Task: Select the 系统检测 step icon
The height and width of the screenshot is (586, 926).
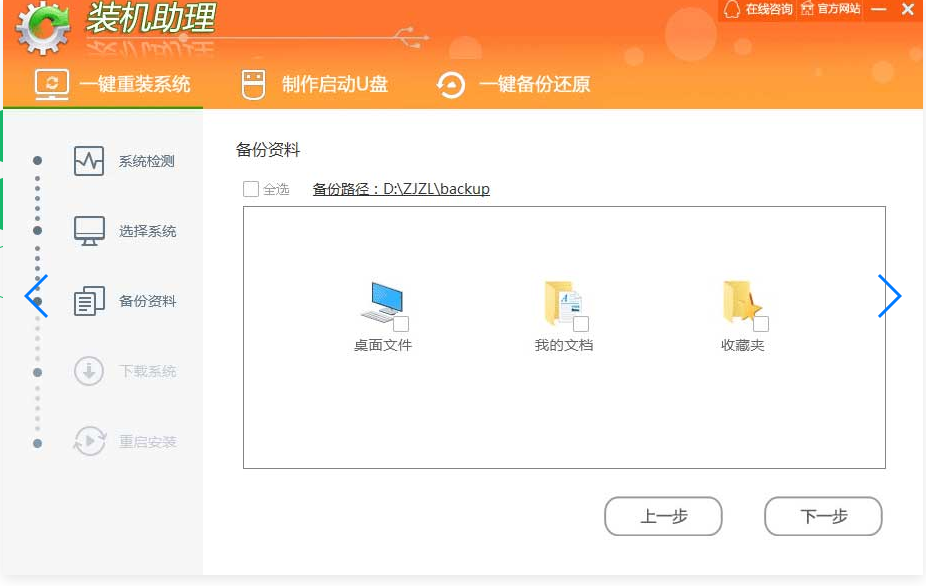Action: click(89, 161)
